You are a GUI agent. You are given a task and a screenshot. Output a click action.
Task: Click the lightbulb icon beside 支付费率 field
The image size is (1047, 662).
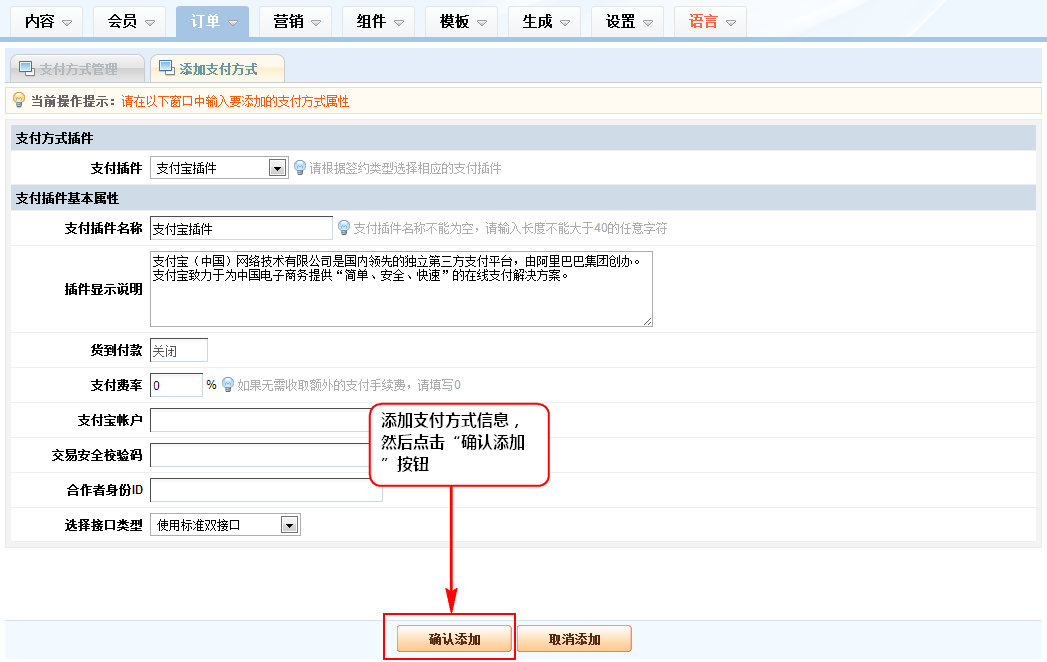227,384
